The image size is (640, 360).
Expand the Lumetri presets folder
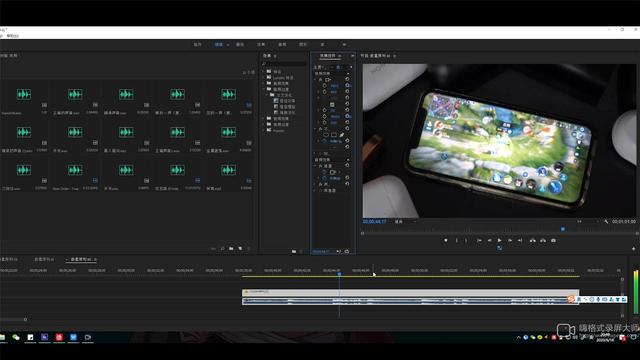click(x=264, y=77)
